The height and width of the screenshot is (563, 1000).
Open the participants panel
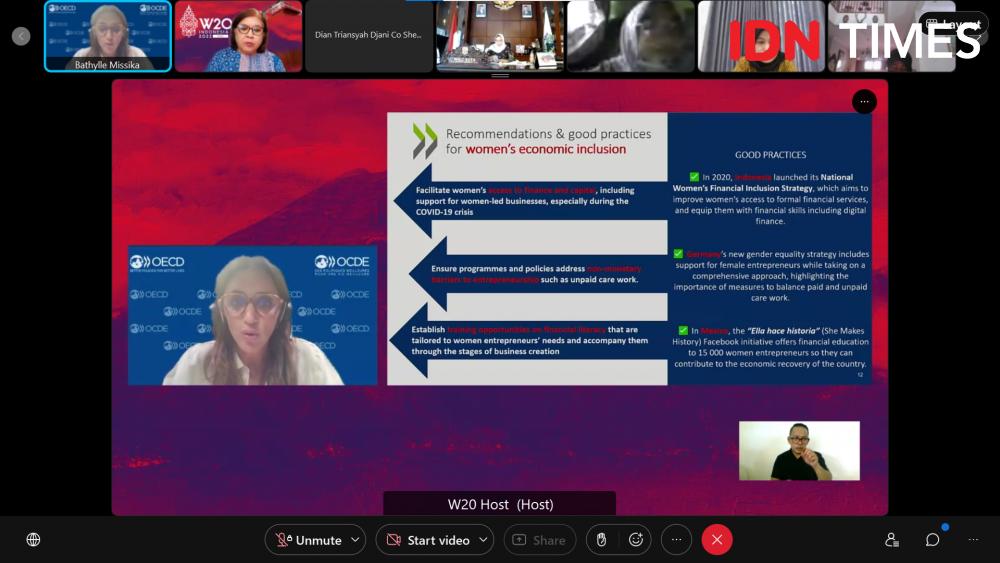click(x=892, y=540)
